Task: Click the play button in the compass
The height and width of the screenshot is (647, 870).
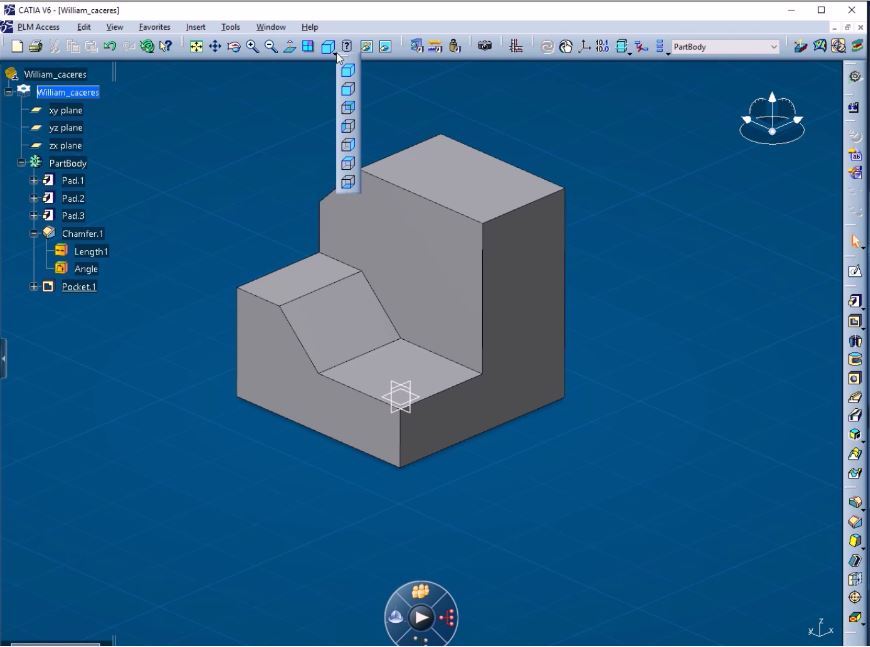Action: (x=422, y=617)
